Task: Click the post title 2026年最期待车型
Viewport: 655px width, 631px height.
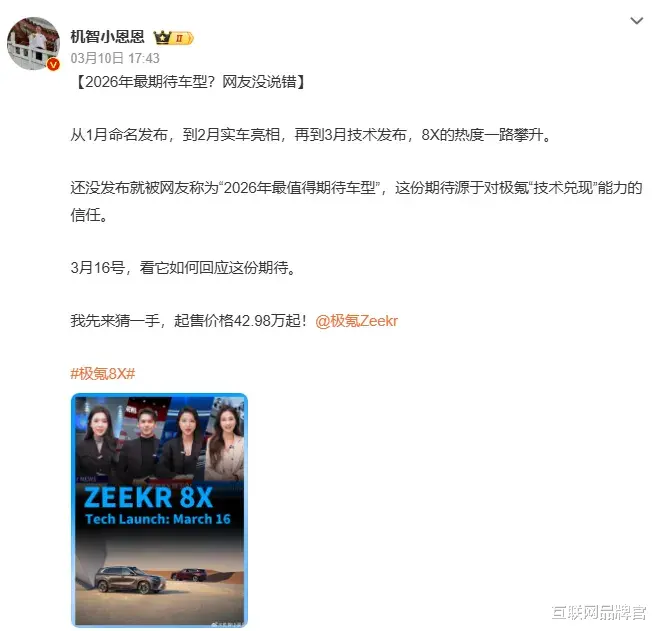Action: click(190, 82)
